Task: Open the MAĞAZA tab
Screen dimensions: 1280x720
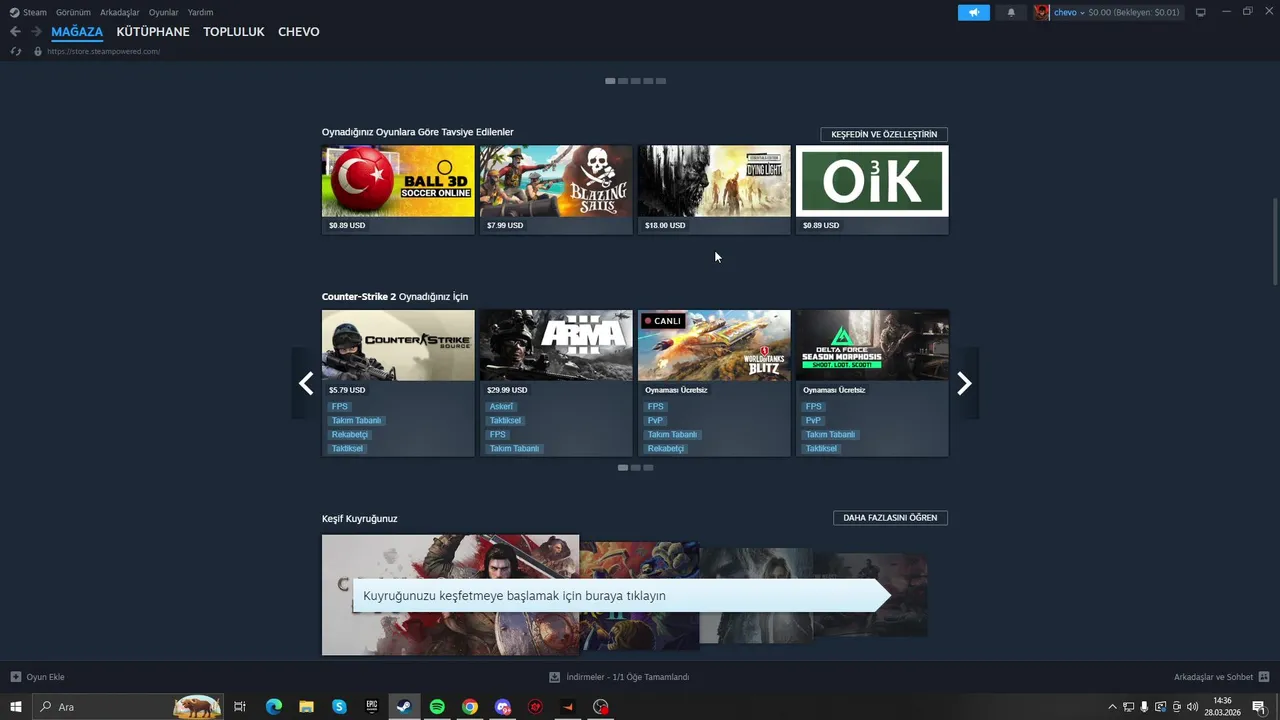Action: [77, 32]
